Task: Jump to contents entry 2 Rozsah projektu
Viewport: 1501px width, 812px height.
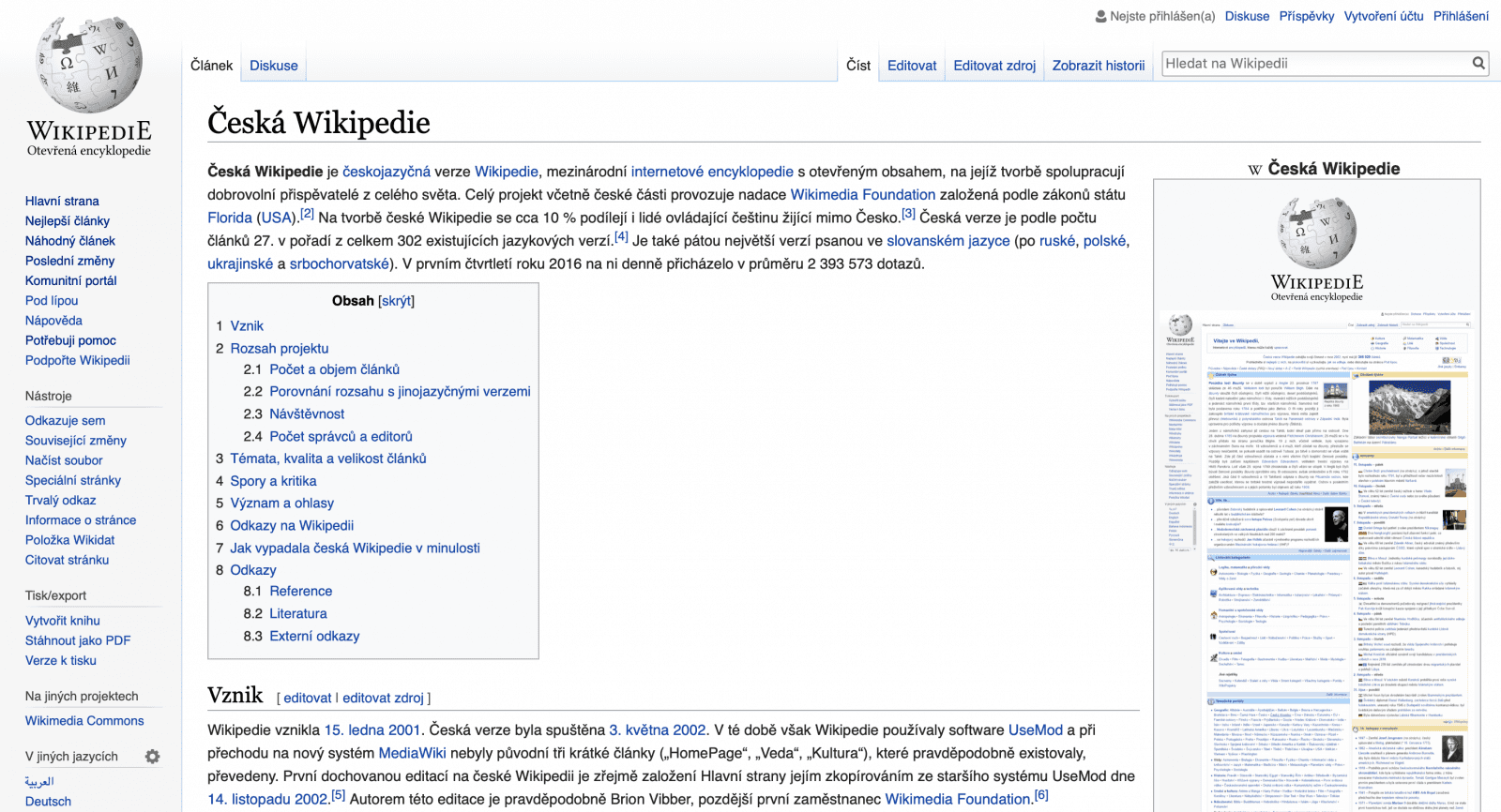Action: [280, 348]
